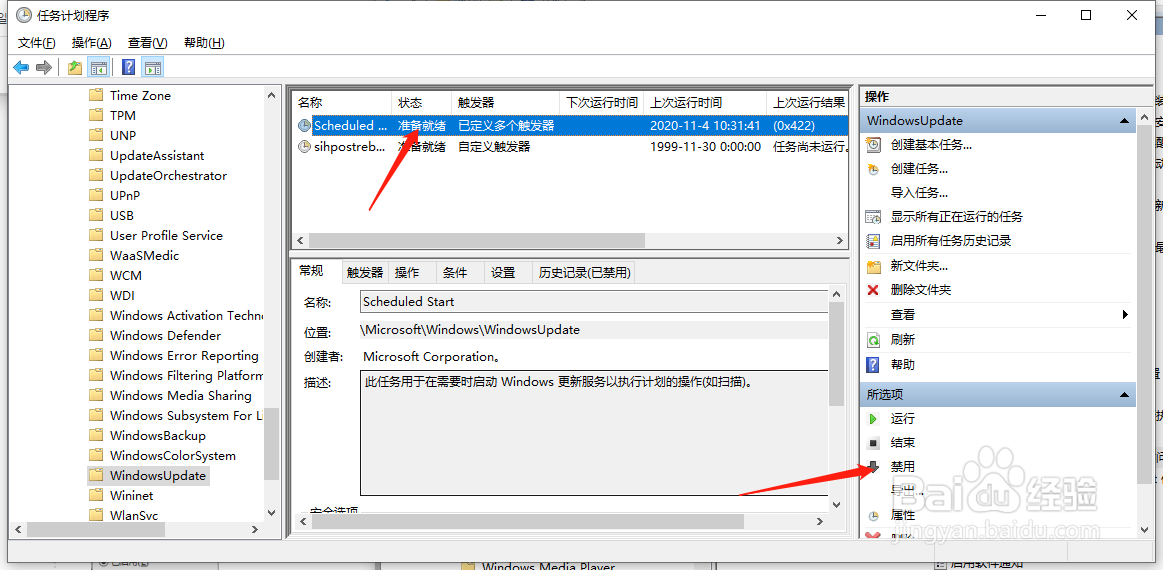Click the tree pane vertical scrollbar down arrow

[271, 513]
